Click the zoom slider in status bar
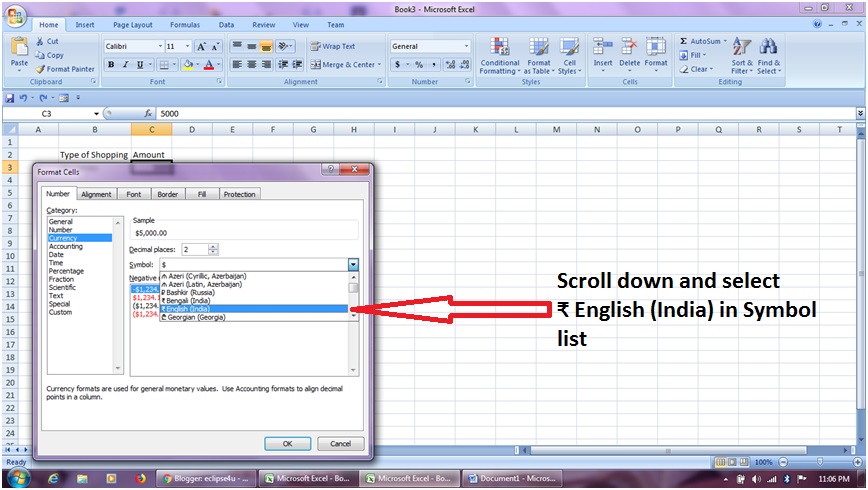Viewport: 868px width, 490px height. click(x=820, y=462)
